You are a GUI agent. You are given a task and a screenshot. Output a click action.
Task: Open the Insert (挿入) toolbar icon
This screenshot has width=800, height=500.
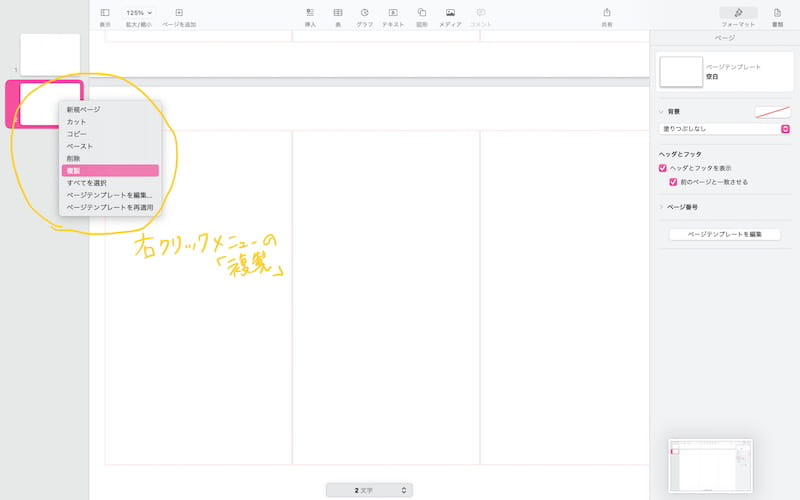click(x=310, y=12)
